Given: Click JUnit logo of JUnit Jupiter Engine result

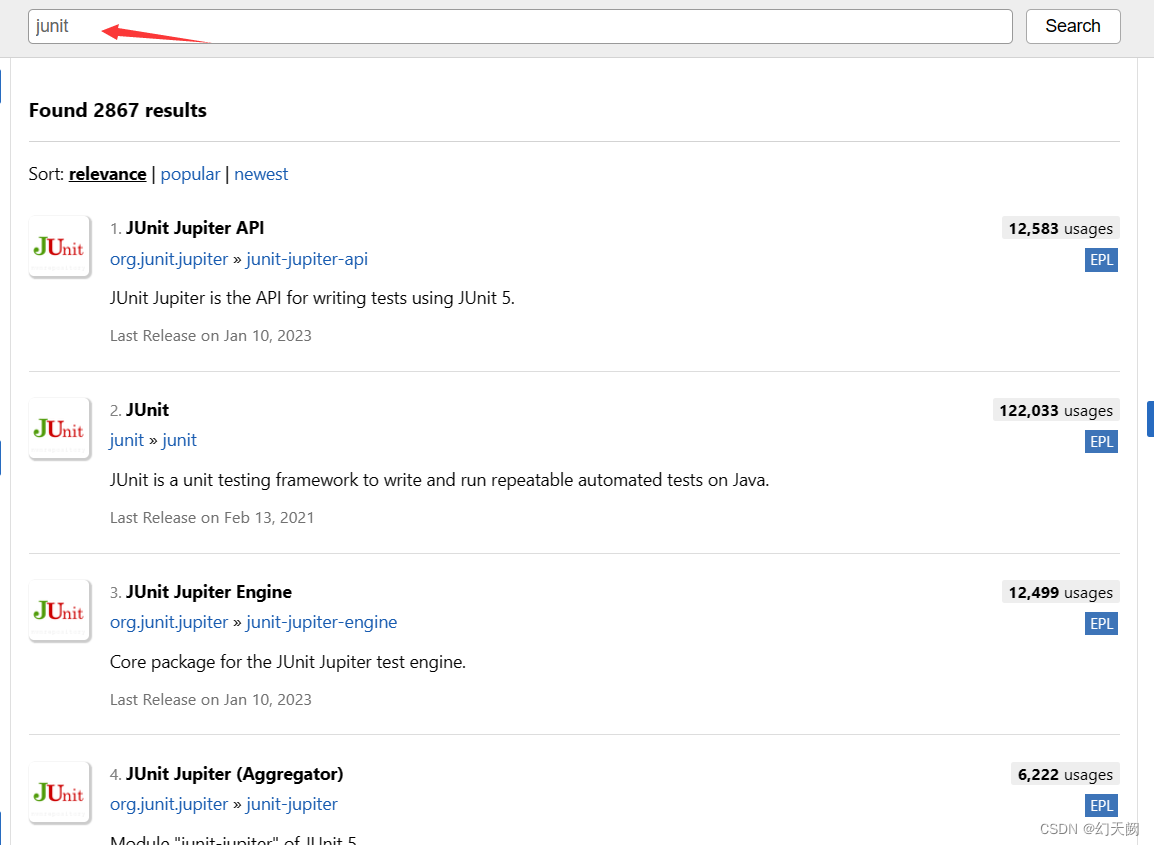Looking at the screenshot, I should tap(60, 610).
